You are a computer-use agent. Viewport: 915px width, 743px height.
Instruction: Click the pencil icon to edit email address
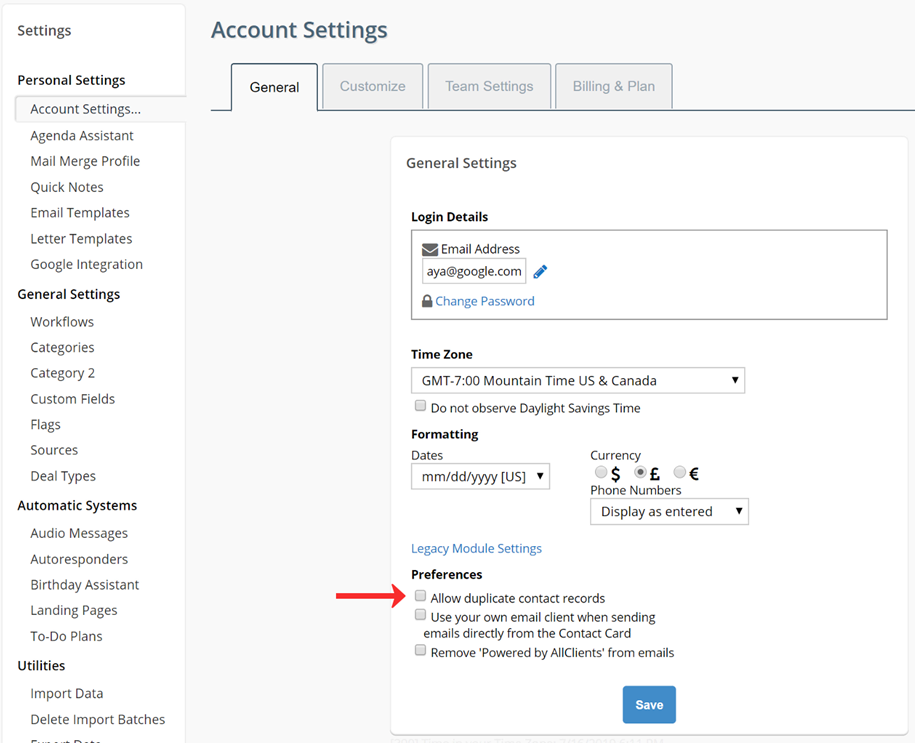tap(539, 270)
